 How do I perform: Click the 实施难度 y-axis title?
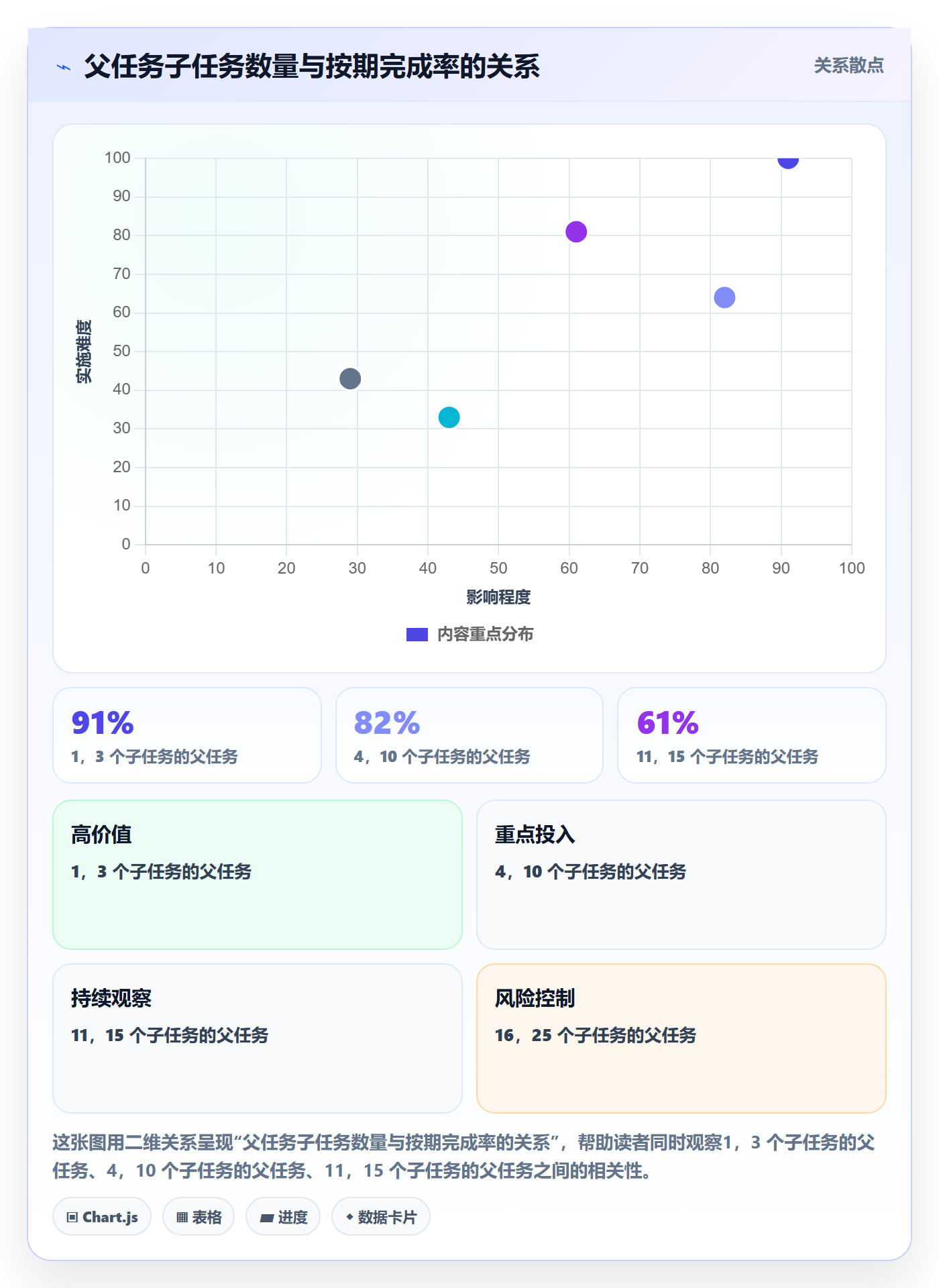click(84, 352)
